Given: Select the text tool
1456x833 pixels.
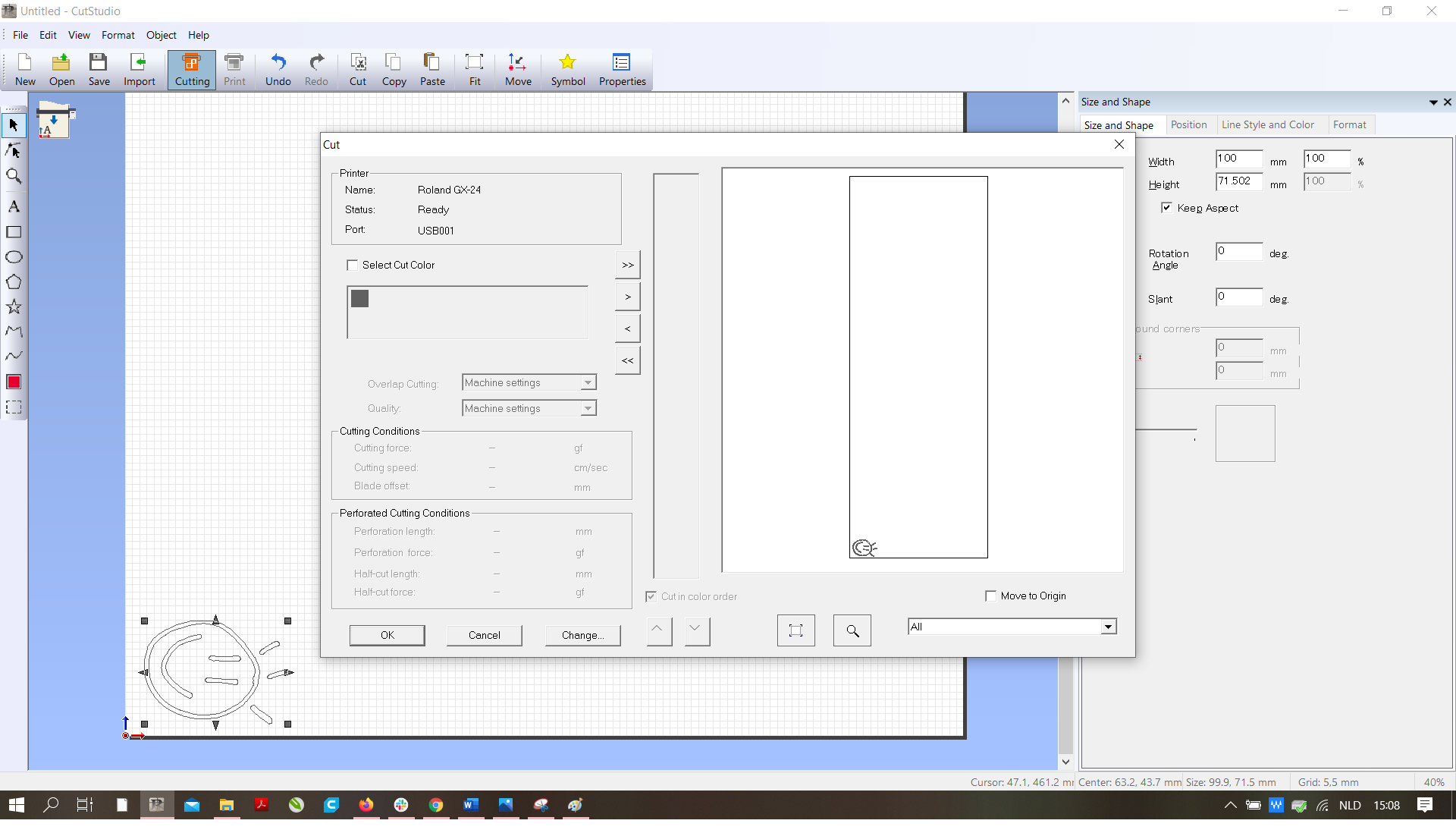Looking at the screenshot, I should [14, 206].
